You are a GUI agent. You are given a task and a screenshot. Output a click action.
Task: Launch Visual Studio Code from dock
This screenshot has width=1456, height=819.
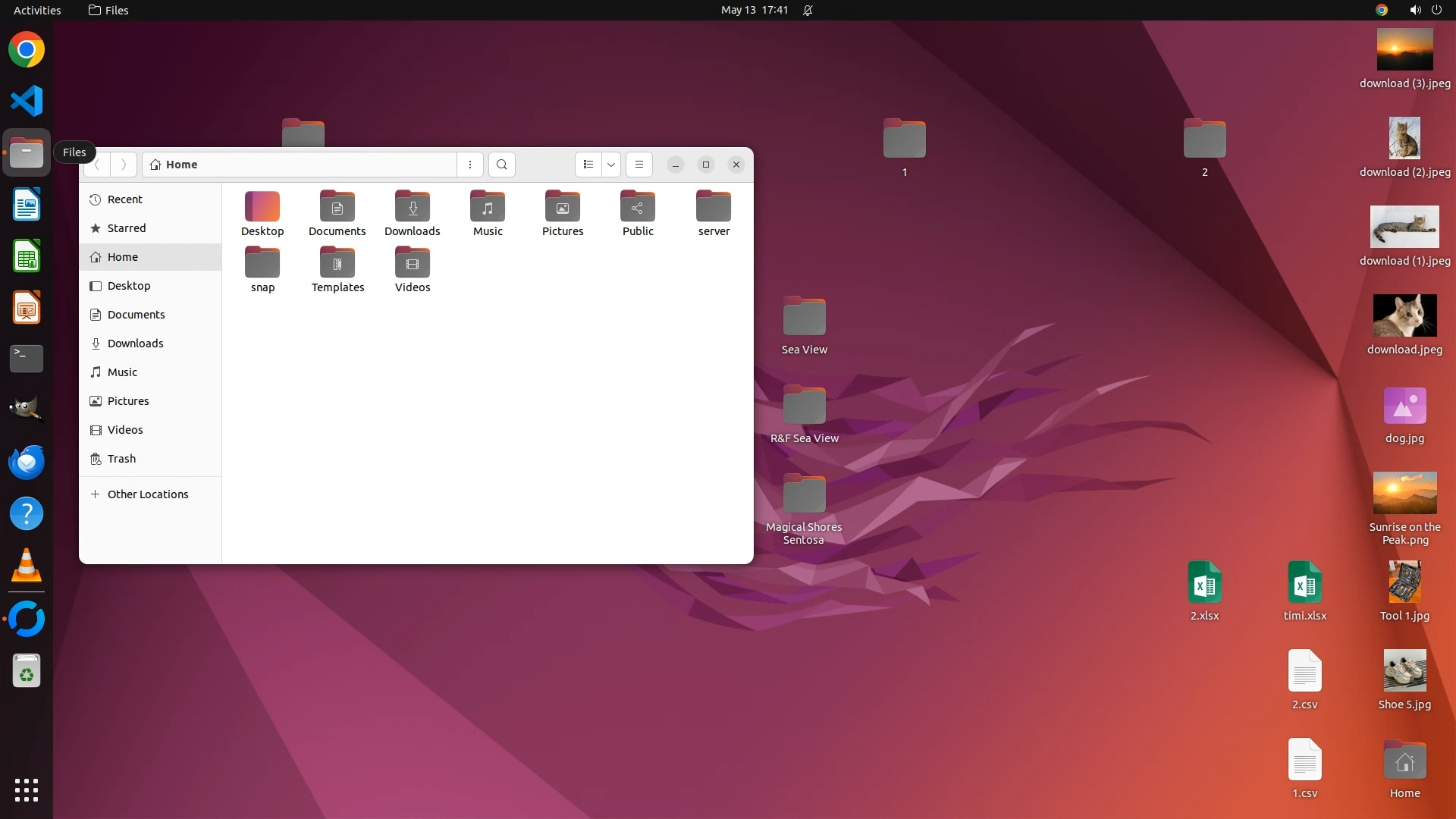pos(27,101)
